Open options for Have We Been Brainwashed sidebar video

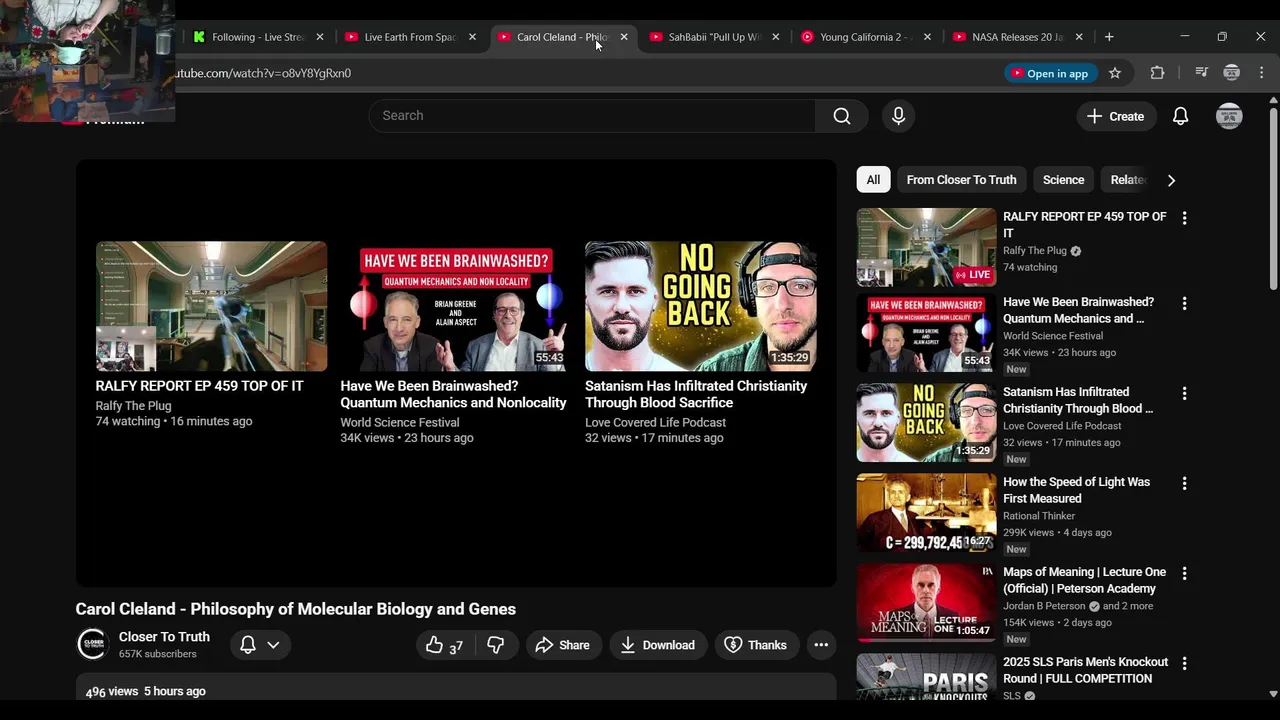1184,303
